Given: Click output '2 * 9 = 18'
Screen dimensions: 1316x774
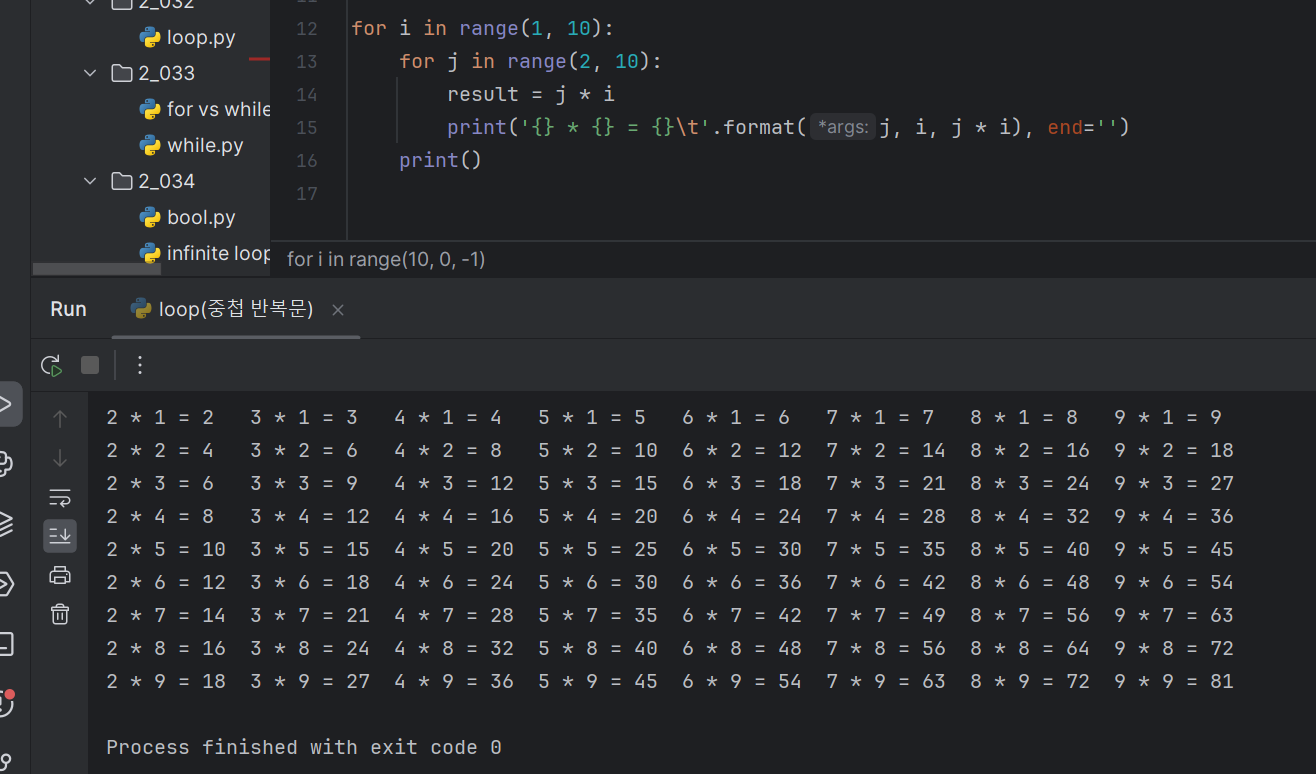Looking at the screenshot, I should point(166,682).
